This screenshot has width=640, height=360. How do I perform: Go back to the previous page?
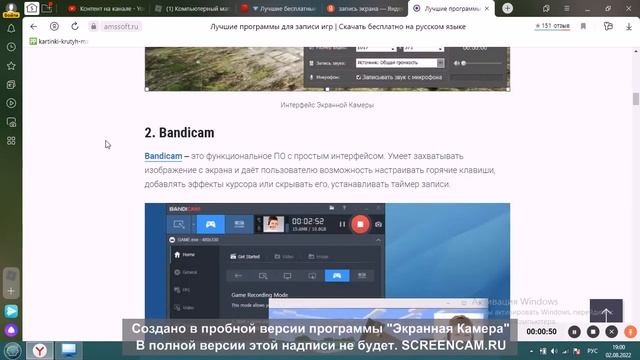[33, 27]
